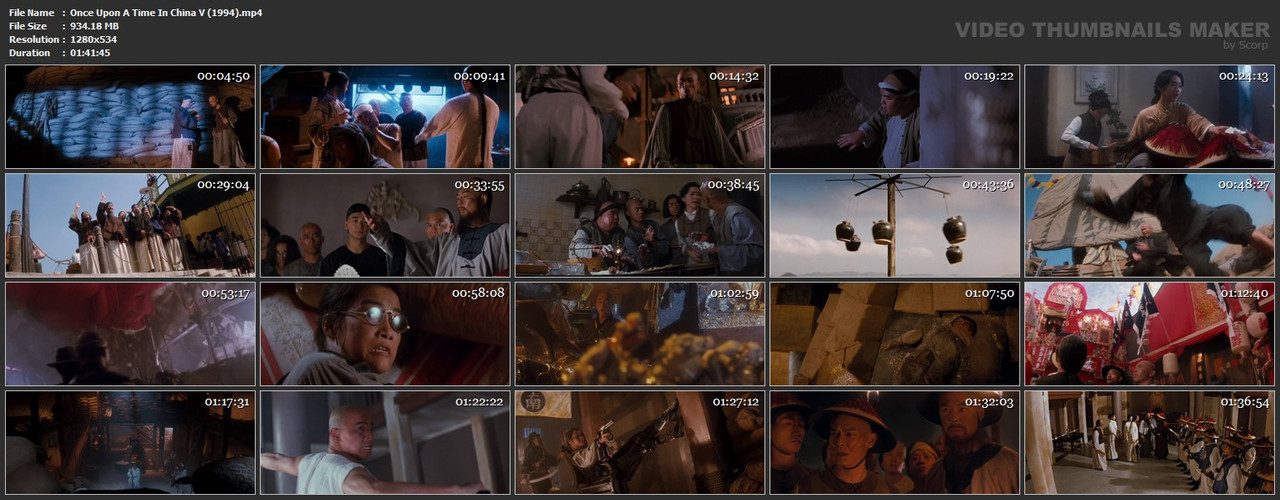Viewport: 1280px width, 500px height.
Task: Select the thumbnail timestamped 01:17:31
Action: 130,442
